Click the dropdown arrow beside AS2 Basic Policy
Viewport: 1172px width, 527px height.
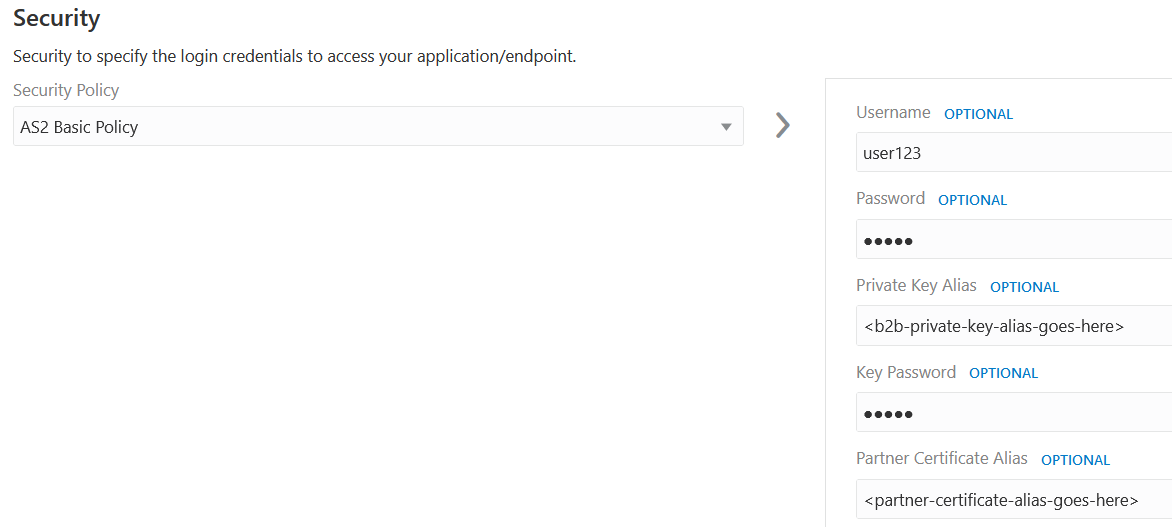click(725, 127)
